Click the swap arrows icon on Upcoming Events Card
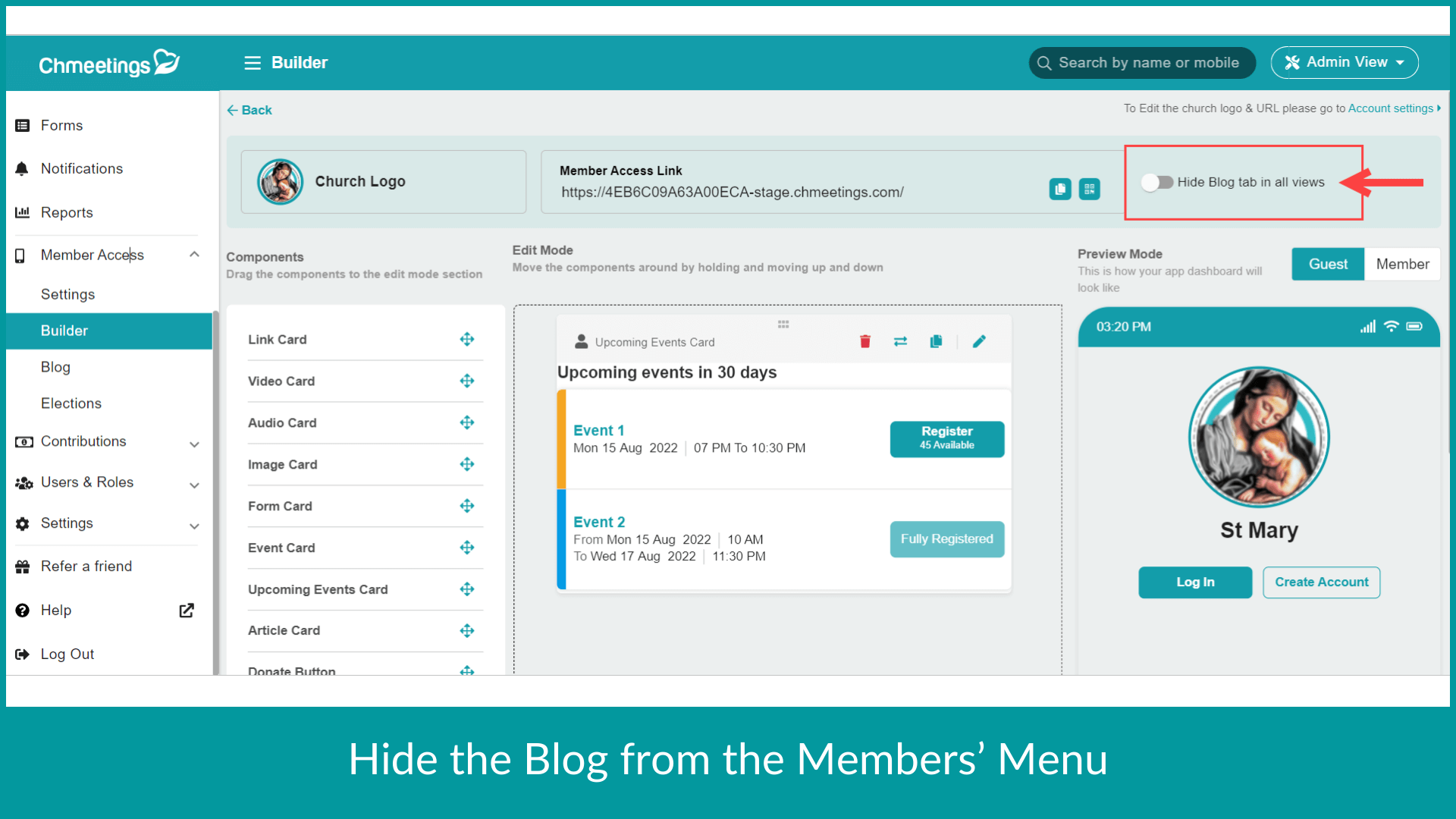 point(900,341)
